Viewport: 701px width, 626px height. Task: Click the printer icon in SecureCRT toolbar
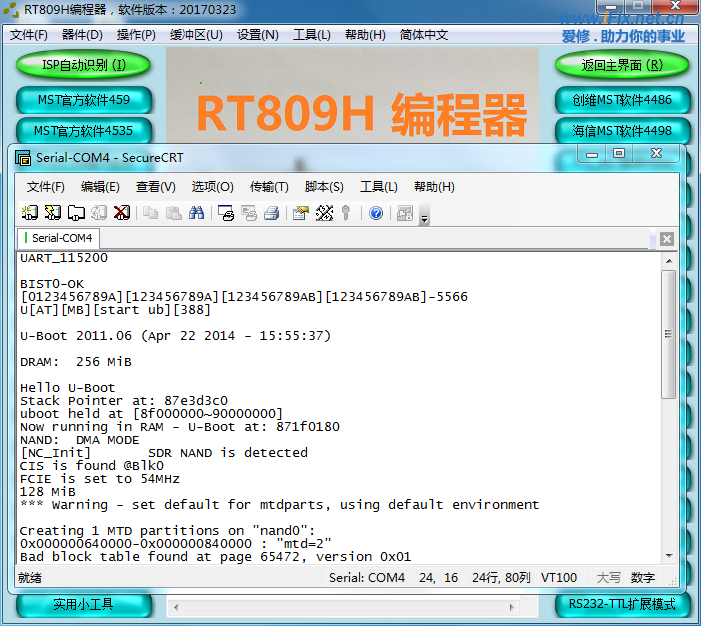click(x=272, y=213)
